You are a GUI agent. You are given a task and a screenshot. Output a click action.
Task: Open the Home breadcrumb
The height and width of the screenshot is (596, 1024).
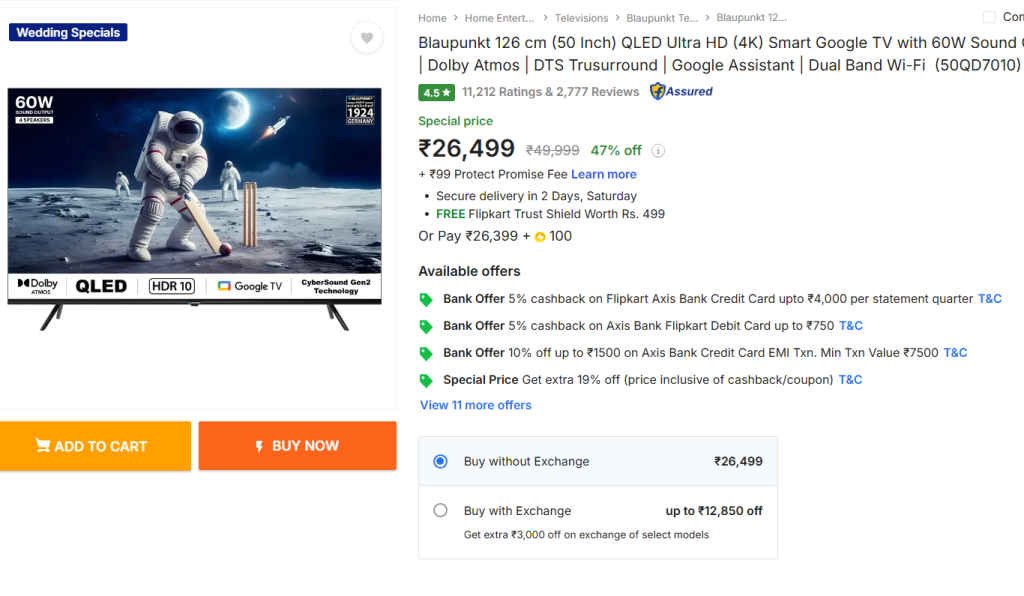[x=432, y=17]
